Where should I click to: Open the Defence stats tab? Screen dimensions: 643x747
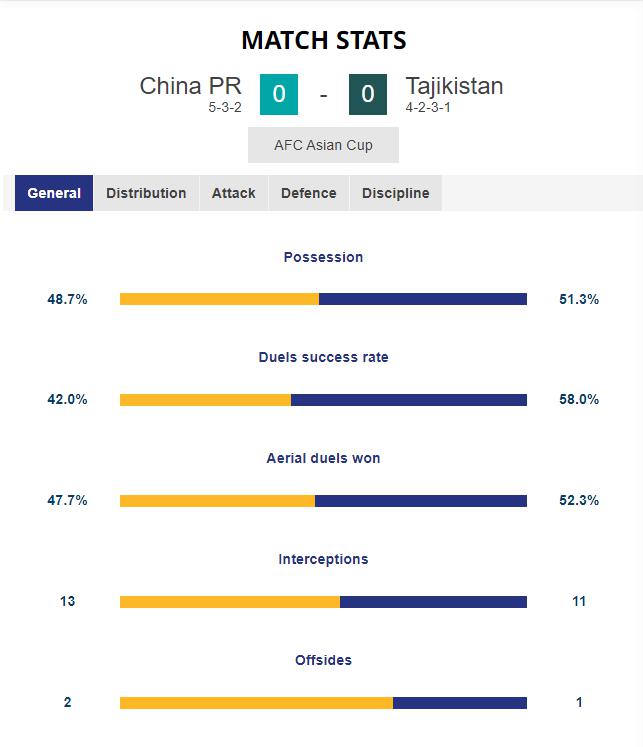(x=309, y=193)
